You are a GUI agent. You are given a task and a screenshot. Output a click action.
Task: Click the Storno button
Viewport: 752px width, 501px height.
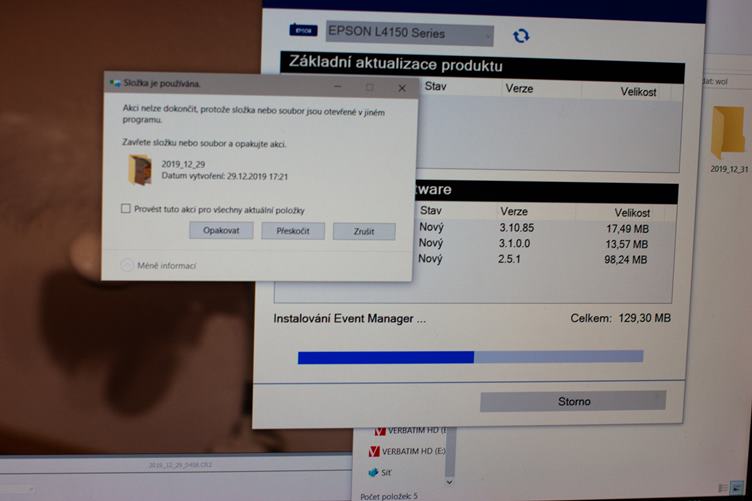point(573,401)
